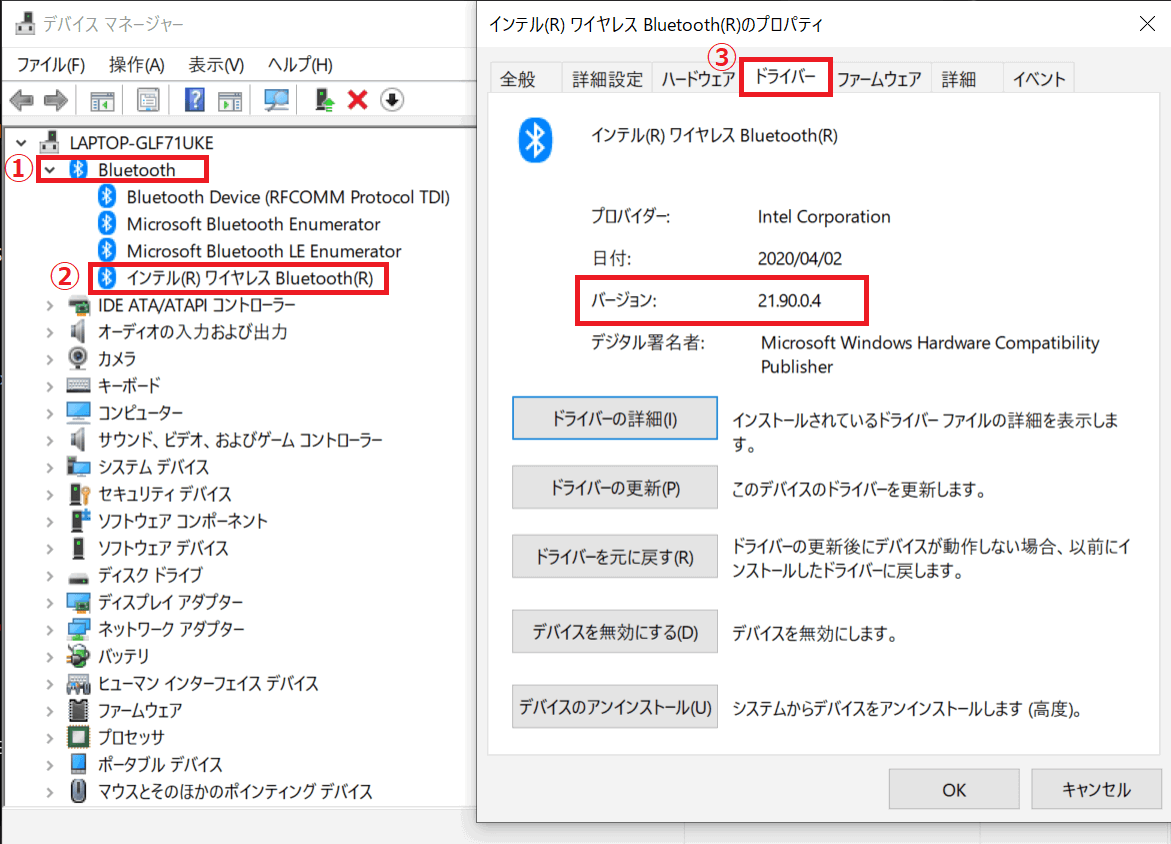This screenshot has width=1171, height=844.
Task: Click ドライバーの詳細(I) button
Action: (615, 418)
